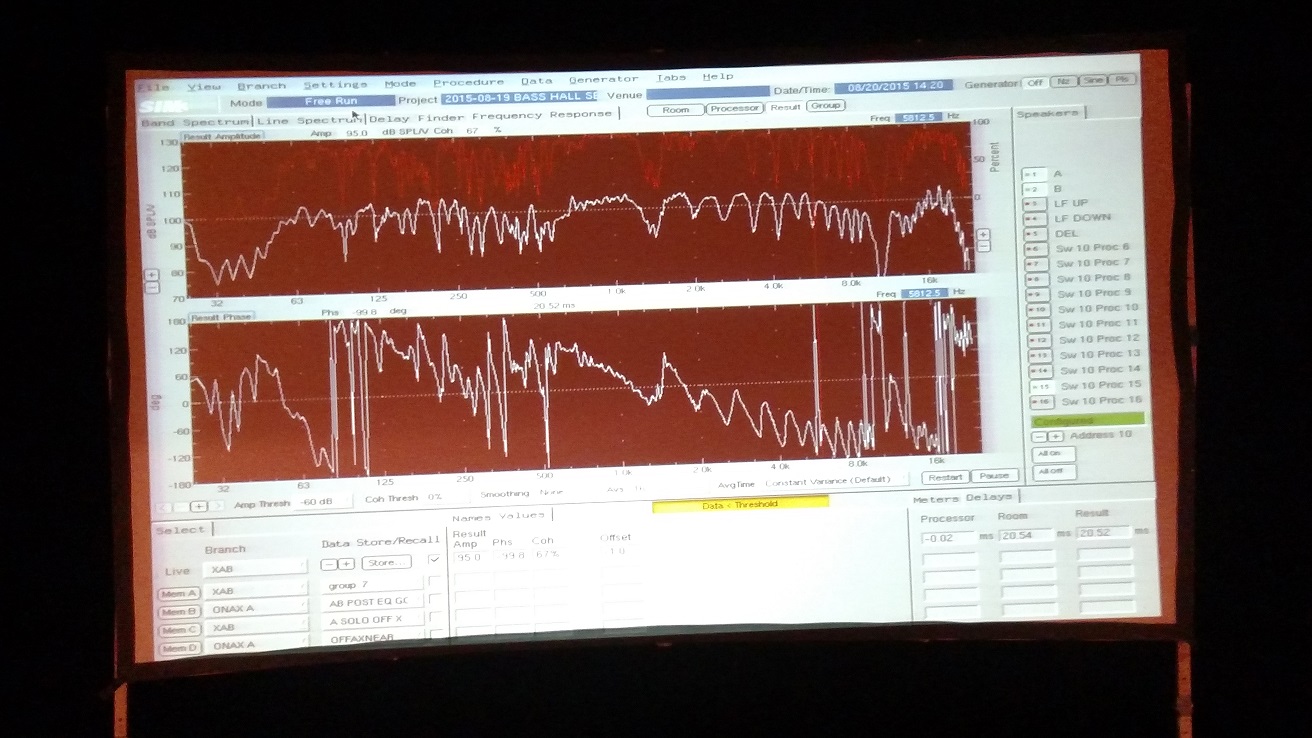Open the Settings menu
The width and height of the screenshot is (1312, 738).
coord(335,85)
